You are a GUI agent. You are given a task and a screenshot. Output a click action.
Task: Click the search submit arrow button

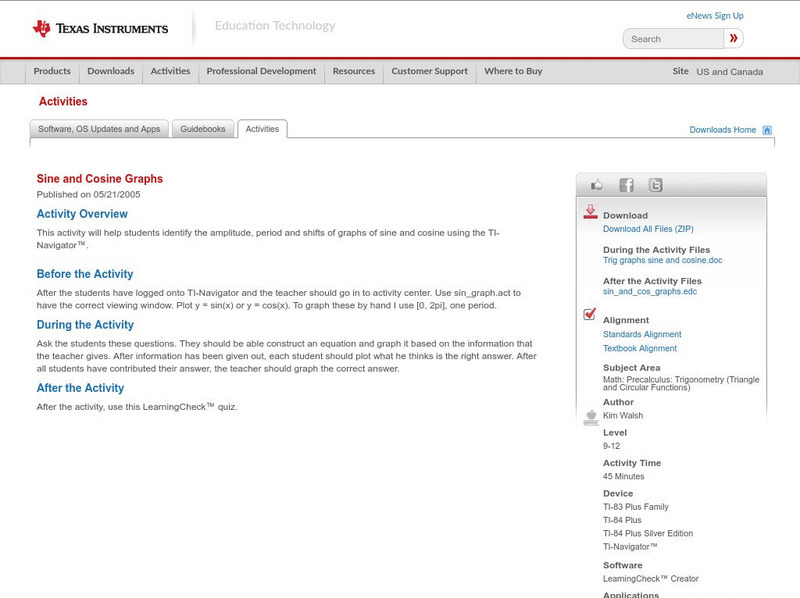[734, 38]
